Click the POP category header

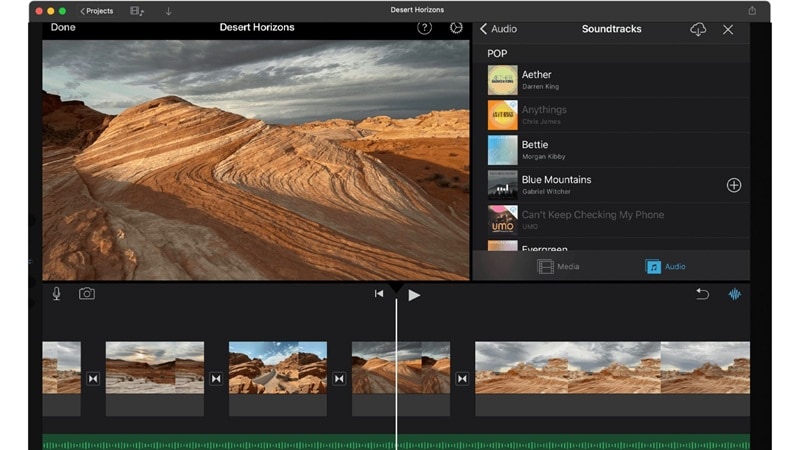click(497, 54)
